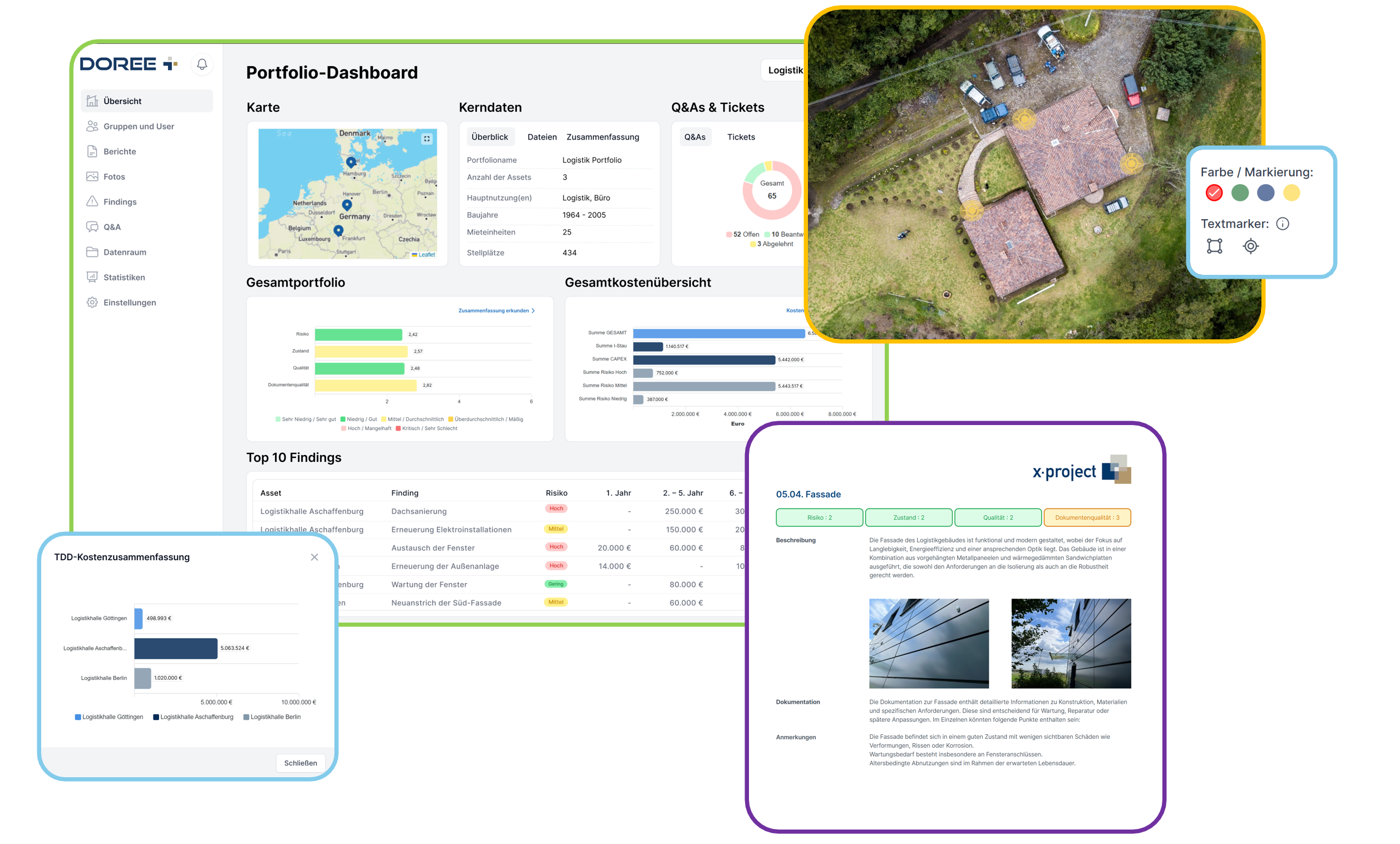Click the Statistiken presentation icon
This screenshot has height=844, width=1400.
(x=92, y=277)
